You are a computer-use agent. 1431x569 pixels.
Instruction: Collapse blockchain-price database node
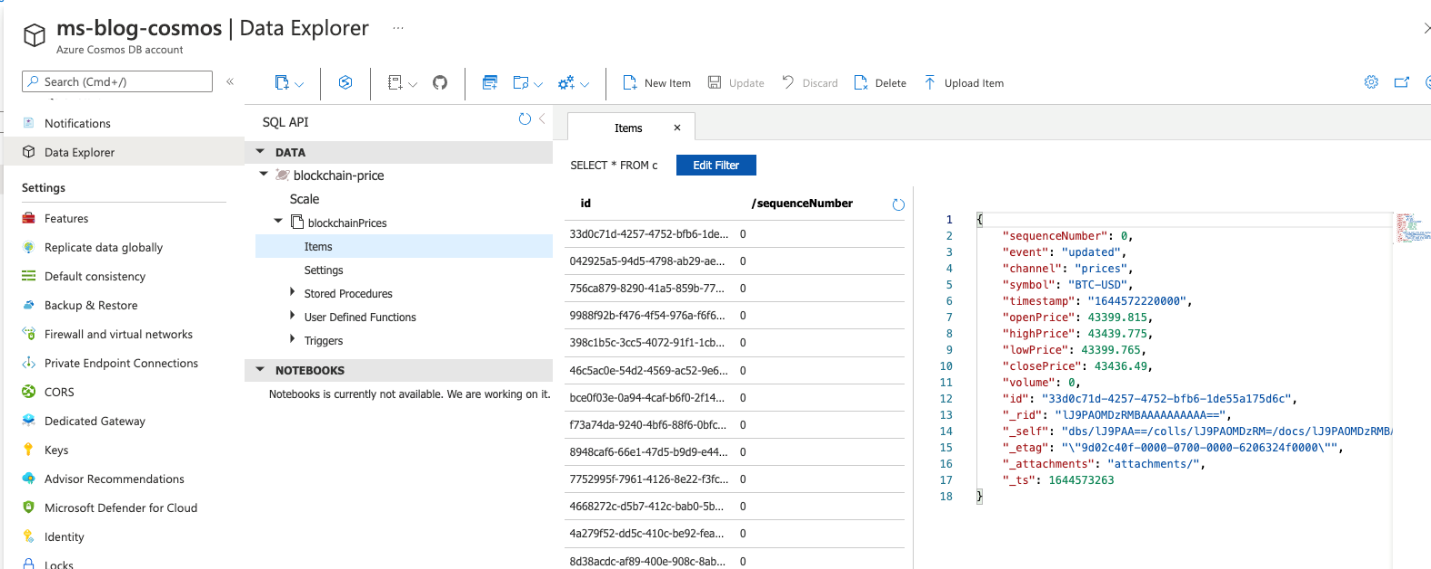coord(263,174)
